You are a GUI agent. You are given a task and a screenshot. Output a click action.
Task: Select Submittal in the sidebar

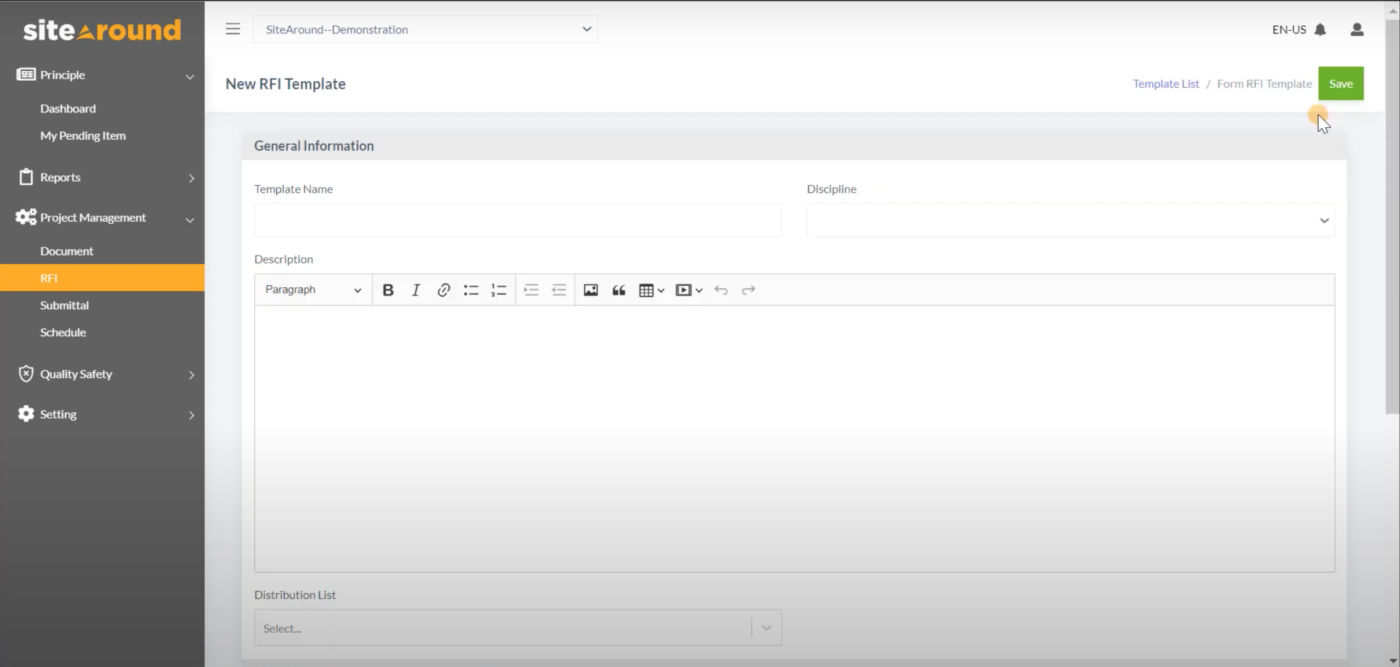point(65,305)
